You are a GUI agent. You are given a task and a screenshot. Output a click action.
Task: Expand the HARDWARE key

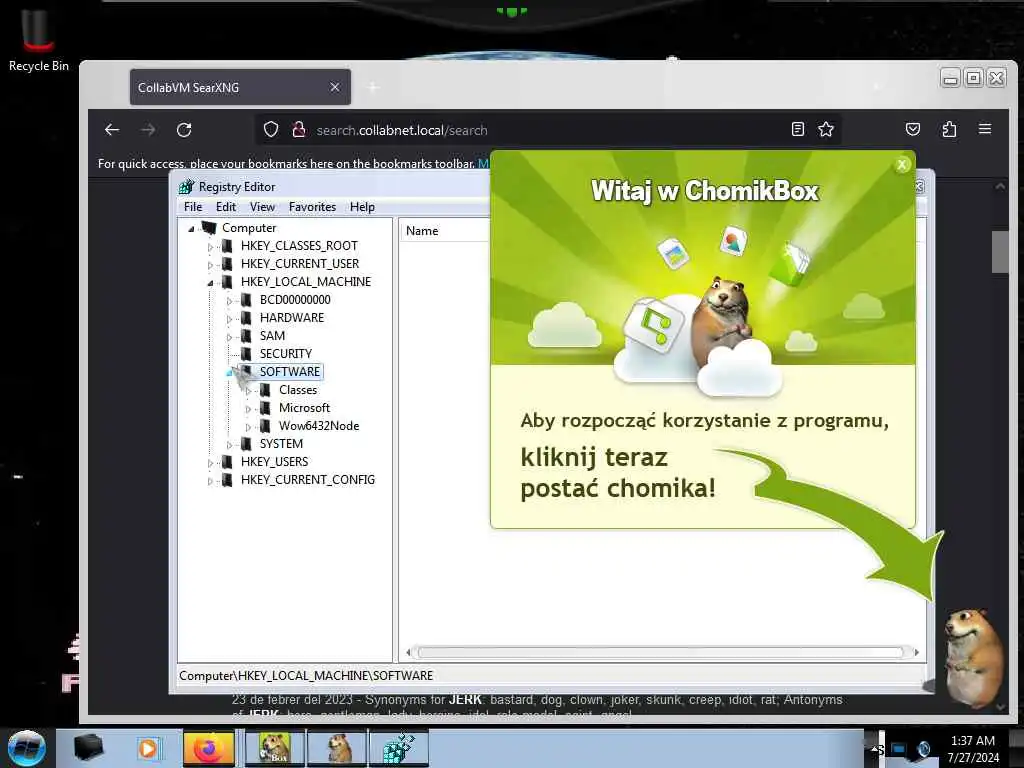click(229, 319)
